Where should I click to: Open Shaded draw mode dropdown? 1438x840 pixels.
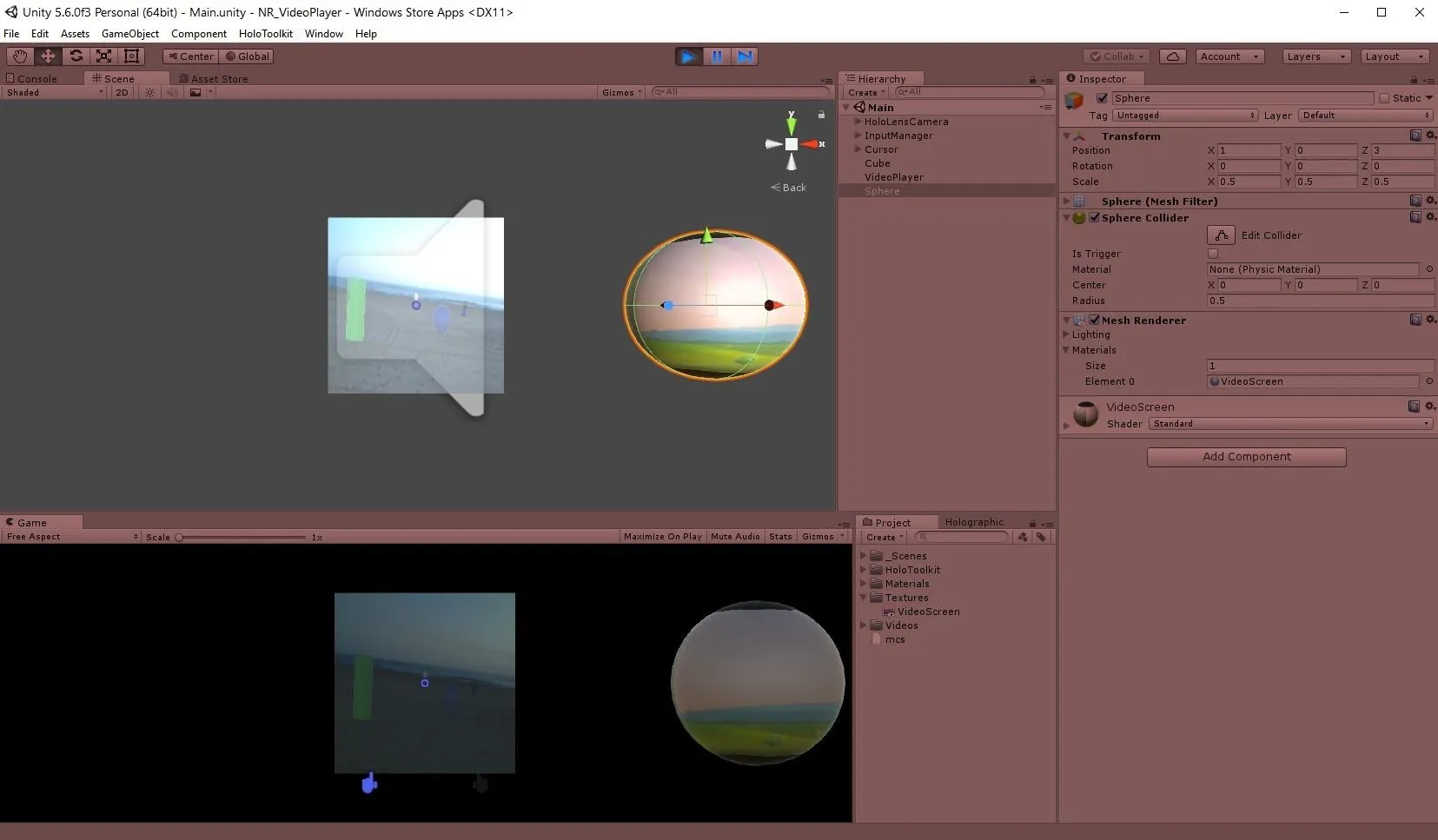coord(55,92)
